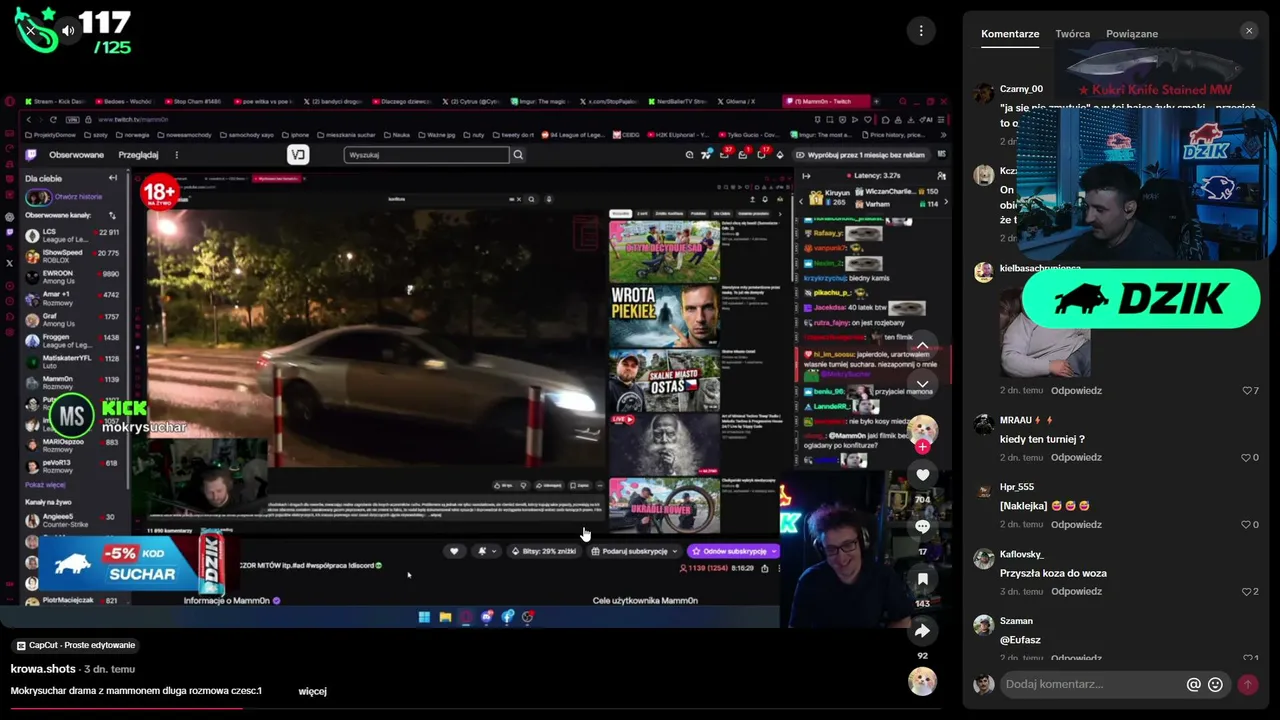Reply to kielbasachrupiaca's comment
Viewport: 1280px width, 720px height.
[1076, 391]
